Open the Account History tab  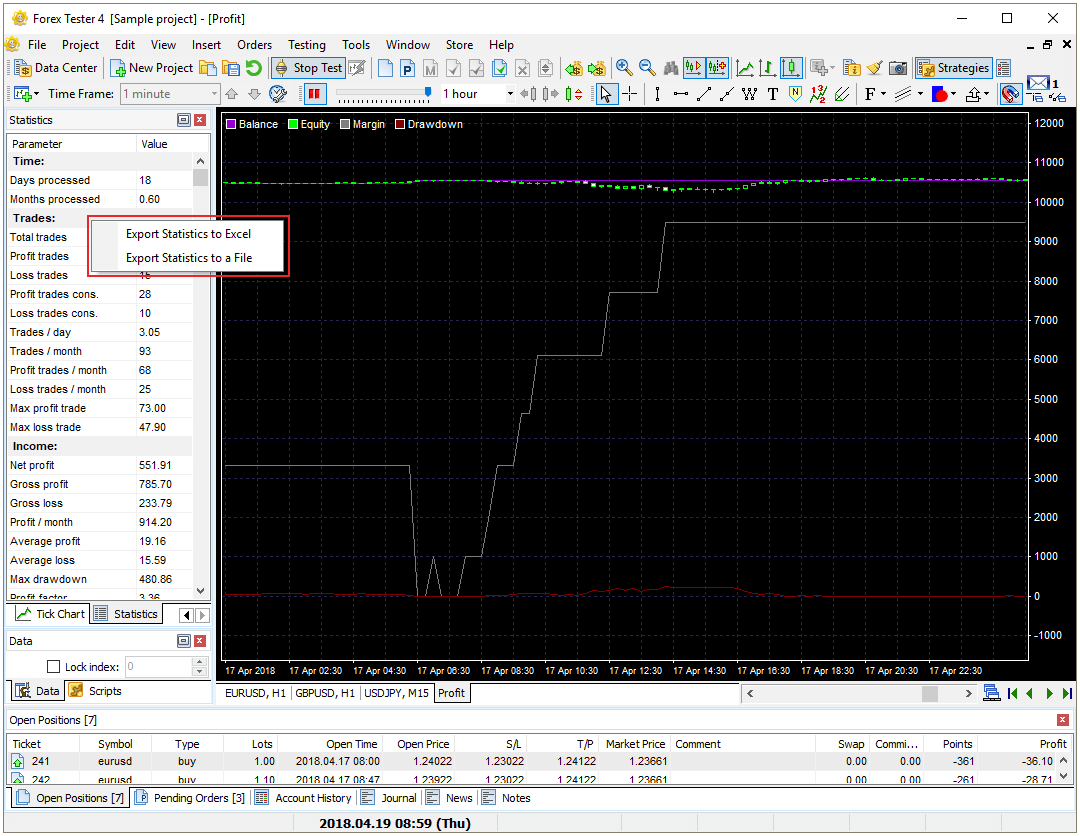(303, 798)
